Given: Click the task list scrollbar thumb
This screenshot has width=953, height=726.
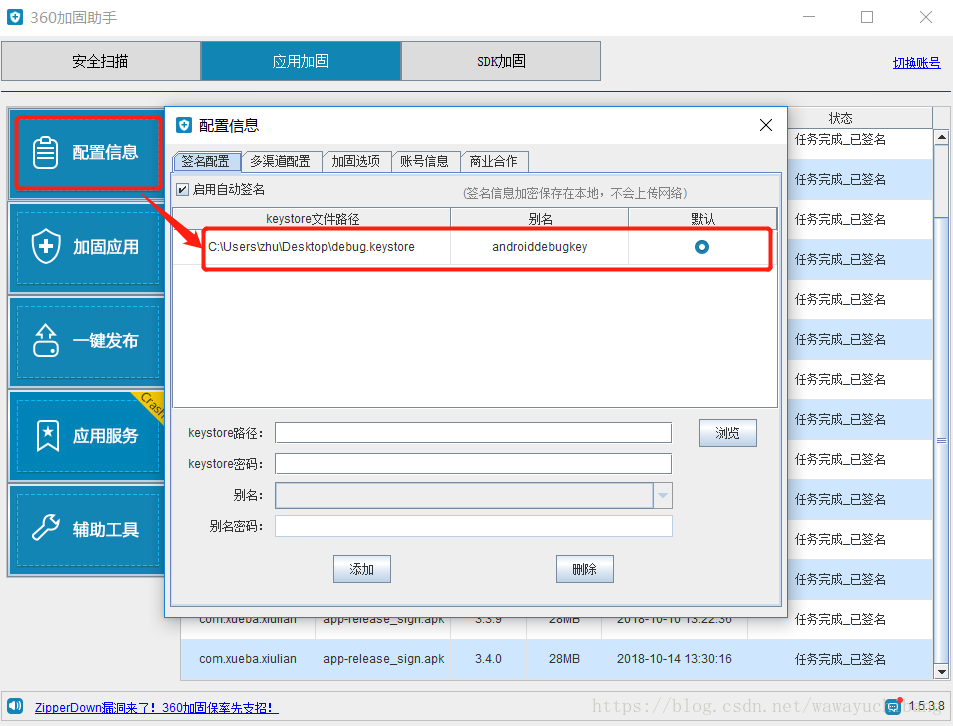Looking at the screenshot, I should coord(941,440).
